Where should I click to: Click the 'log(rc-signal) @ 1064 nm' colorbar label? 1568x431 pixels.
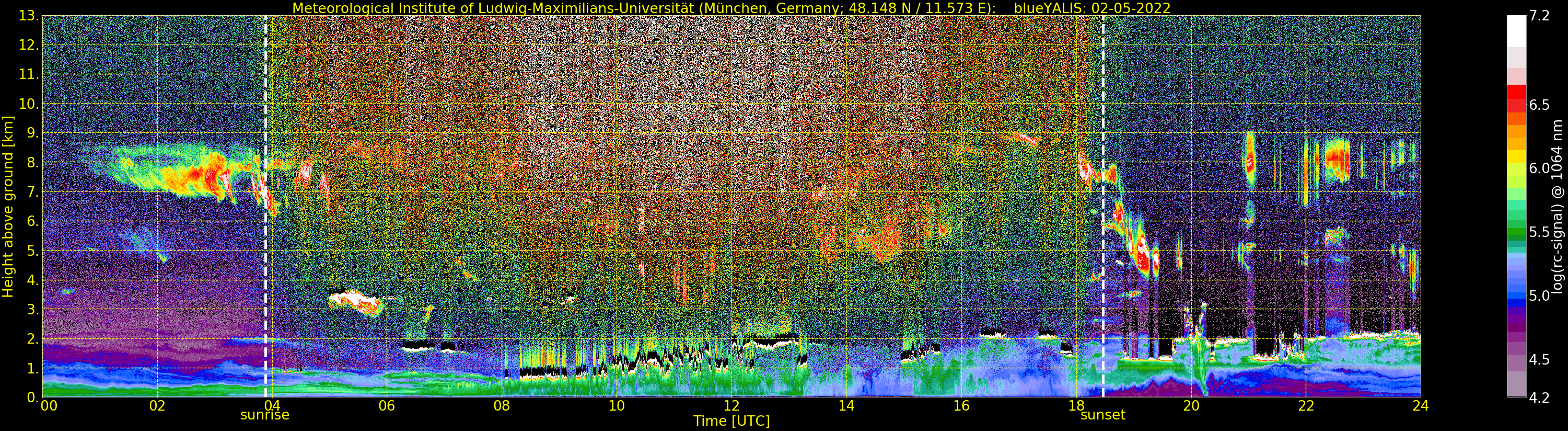(x=1558, y=206)
